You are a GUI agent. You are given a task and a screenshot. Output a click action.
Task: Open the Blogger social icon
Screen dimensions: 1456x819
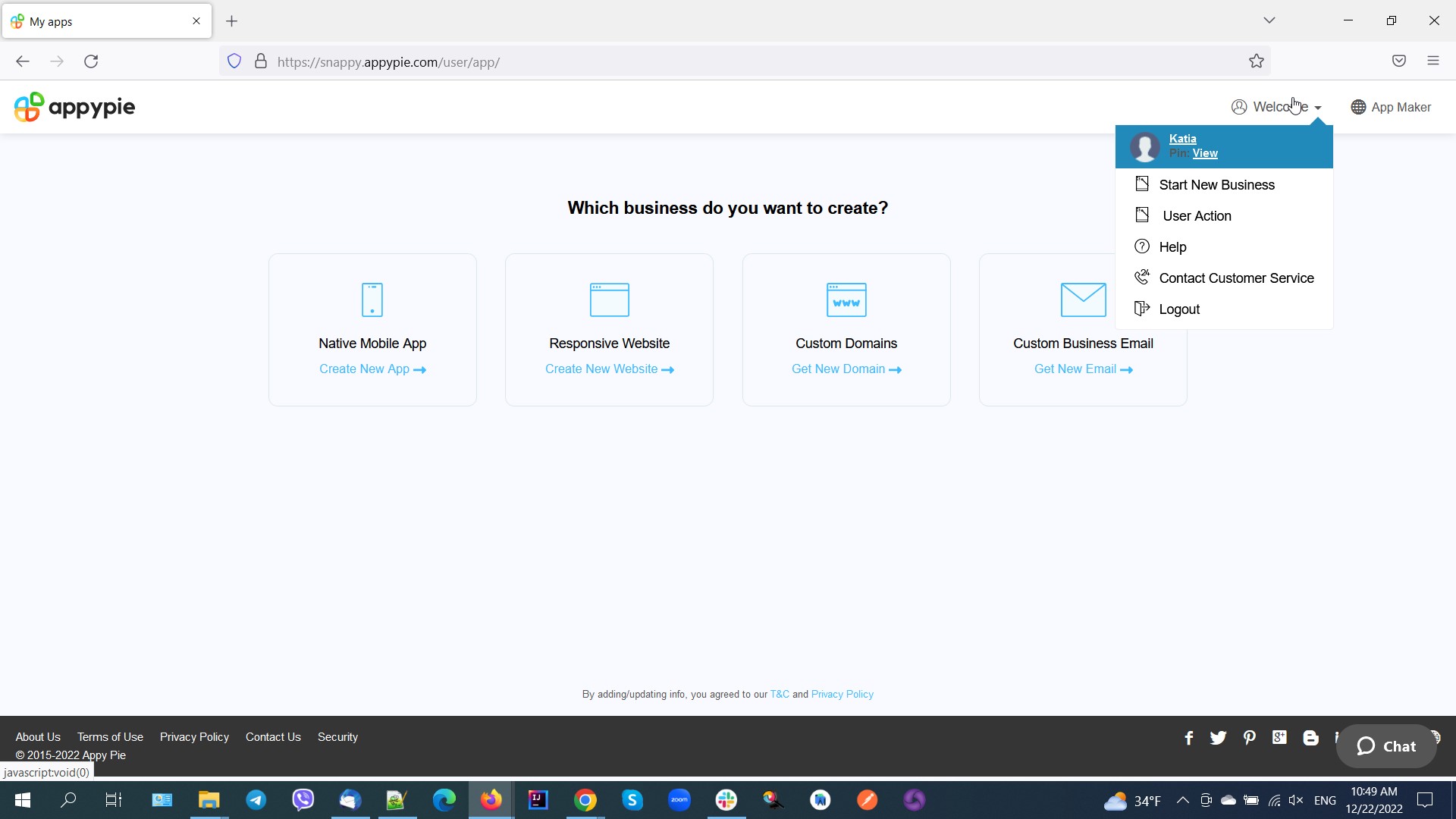click(1310, 738)
